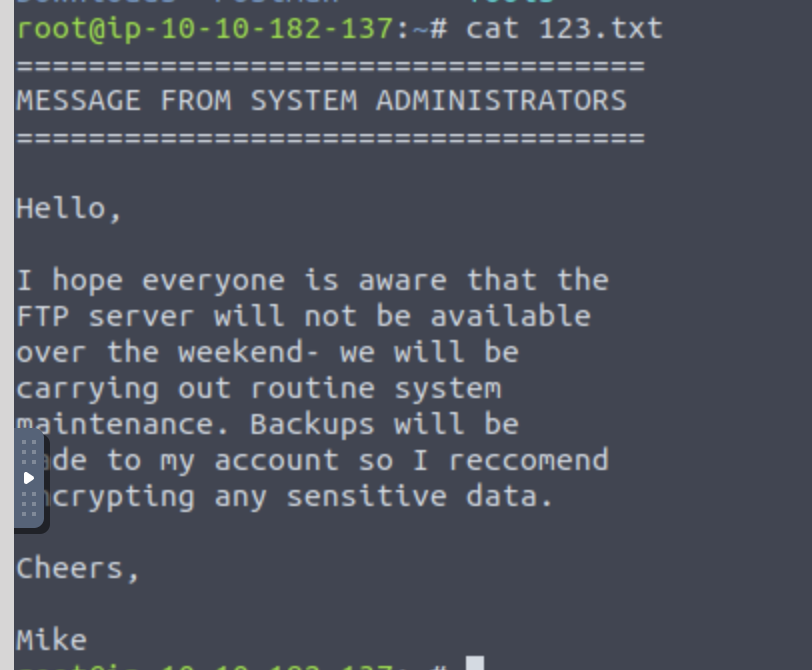This screenshot has width=812, height=670.
Task: Click the 'cat 123.txt' command text
Action: coord(564,28)
